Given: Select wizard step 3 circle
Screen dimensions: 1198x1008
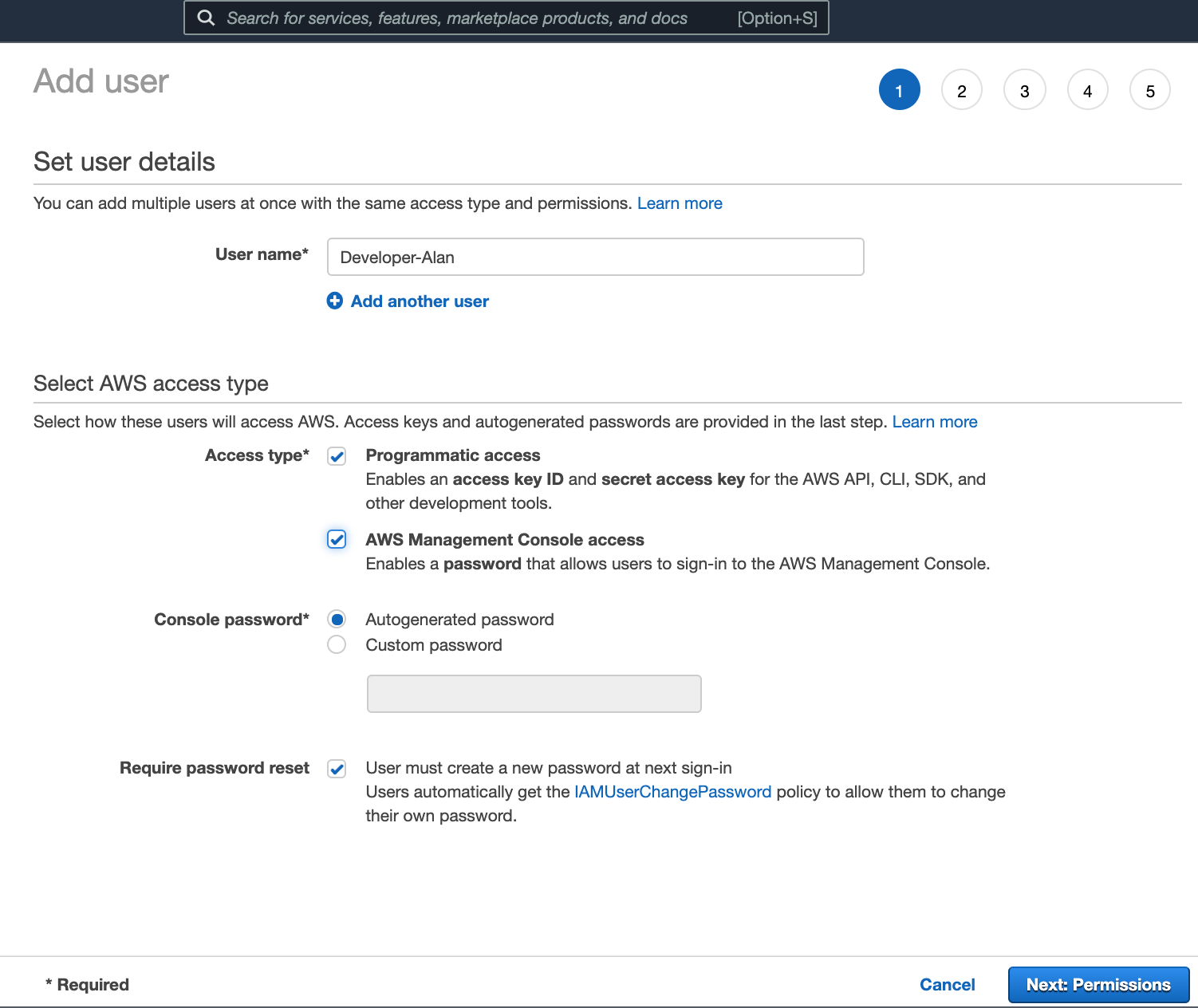Looking at the screenshot, I should (1024, 89).
